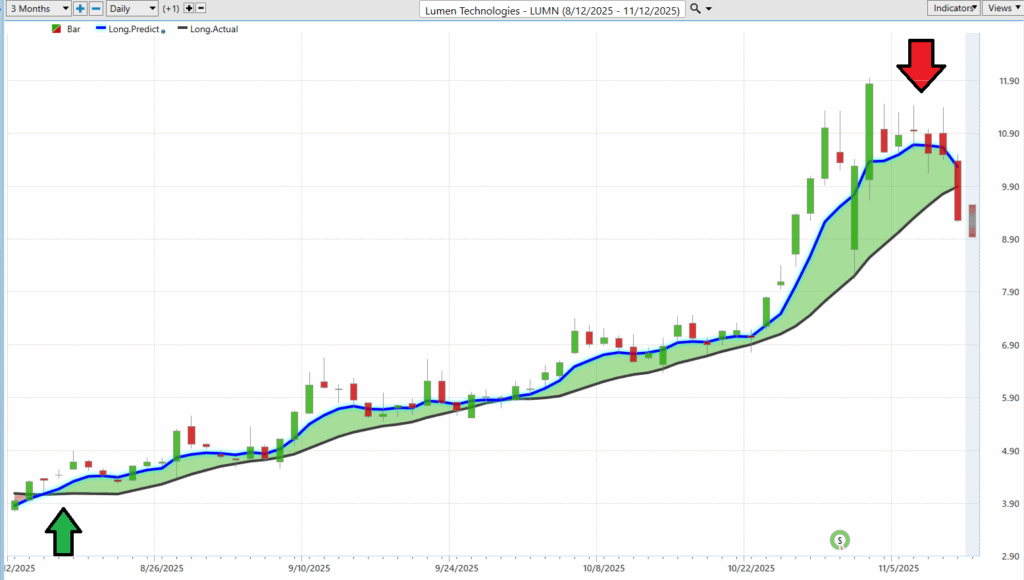Click the red down arrow sell signal

click(920, 67)
